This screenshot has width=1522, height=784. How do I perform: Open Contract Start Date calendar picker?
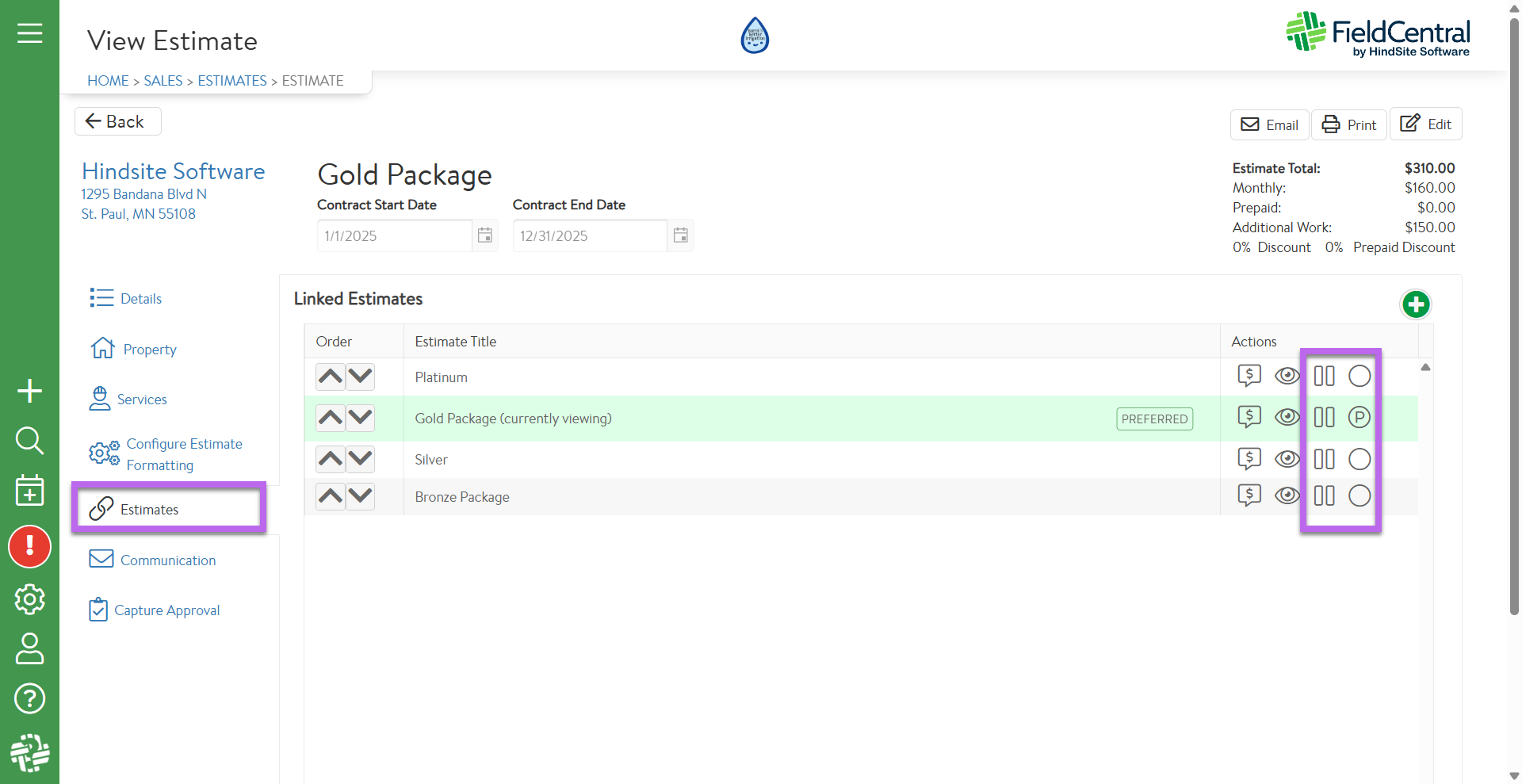coord(485,235)
